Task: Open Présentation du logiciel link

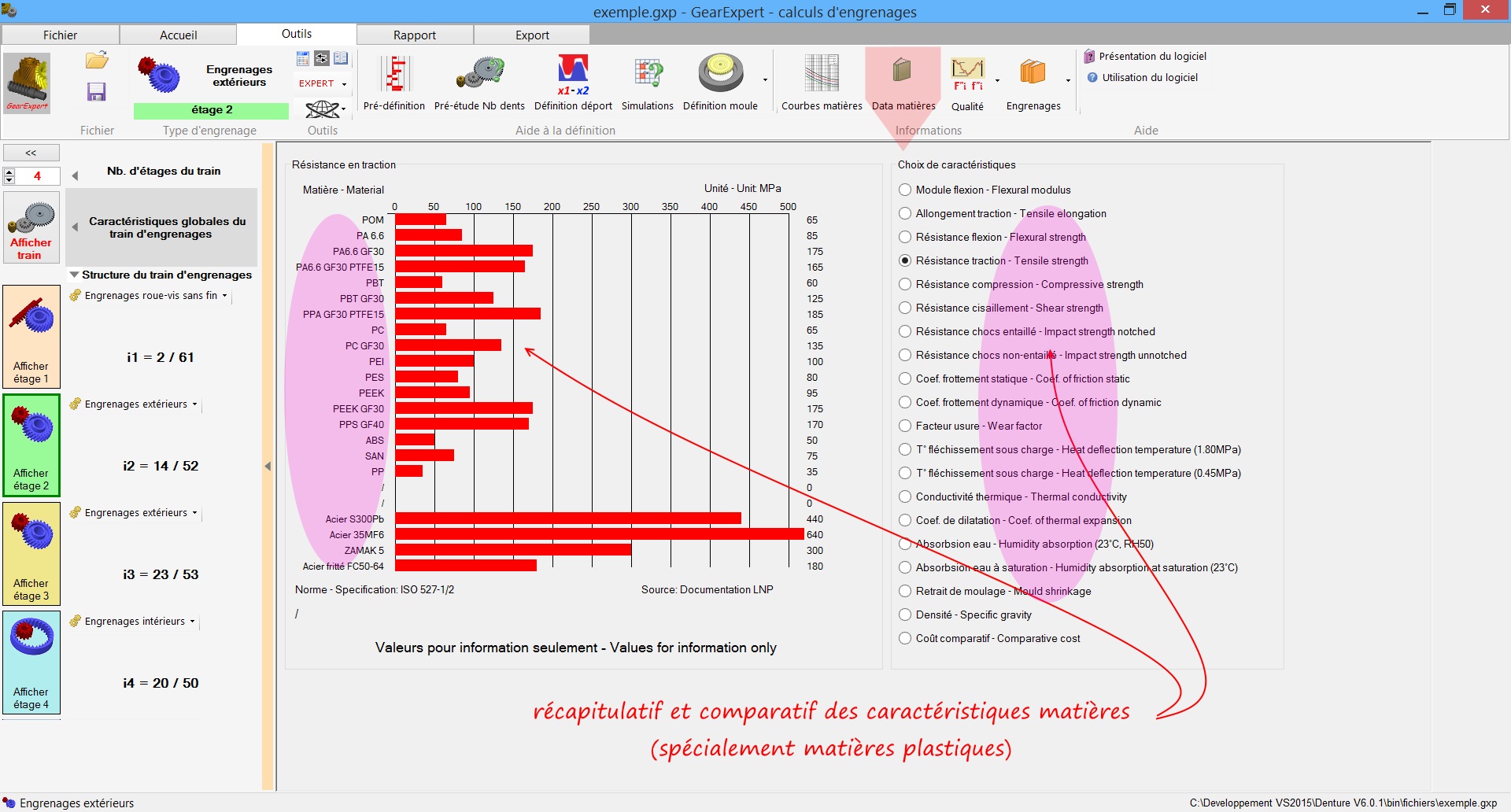Action: coord(1145,56)
